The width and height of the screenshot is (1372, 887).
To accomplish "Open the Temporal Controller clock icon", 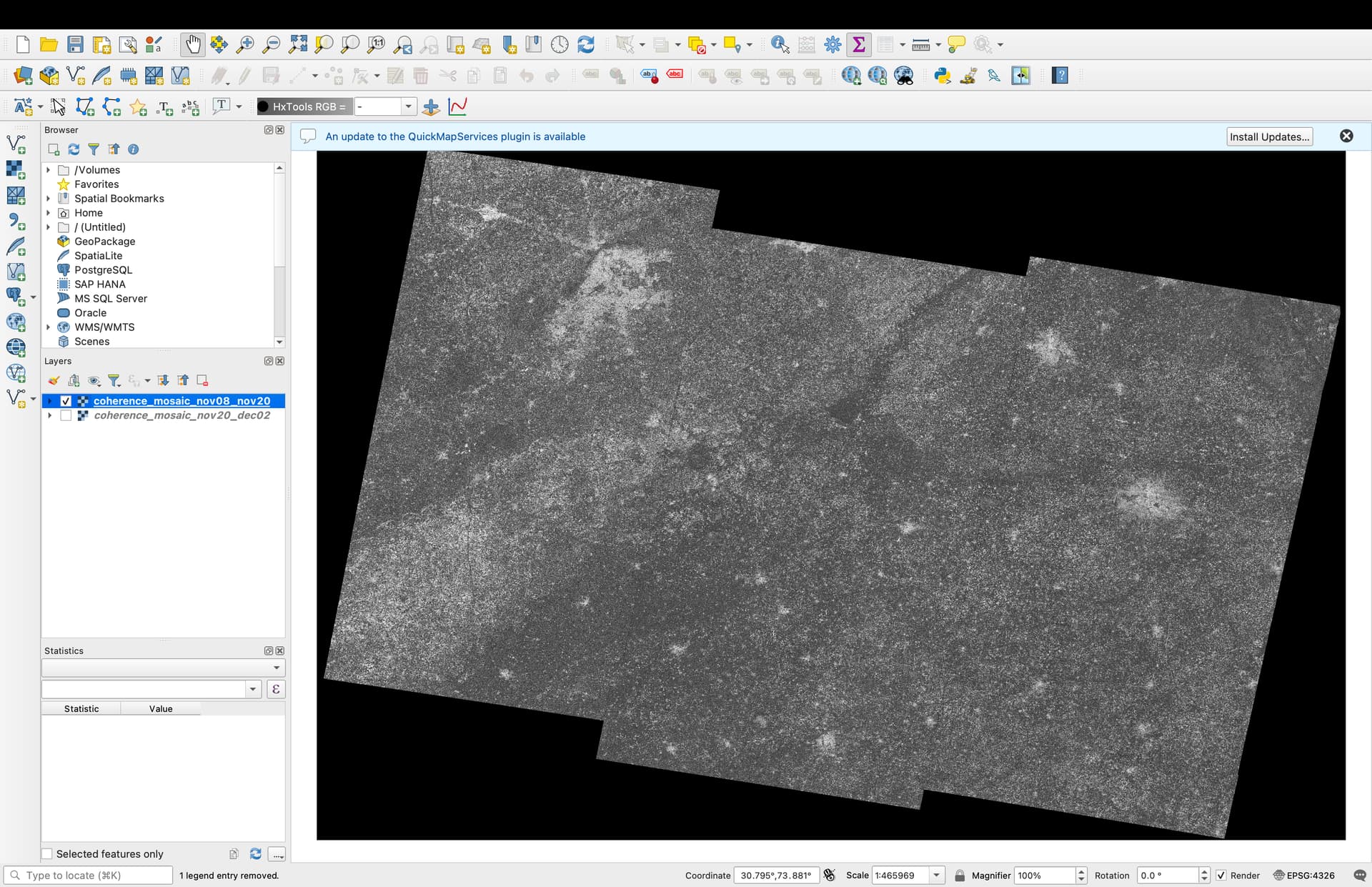I will 560,44.
